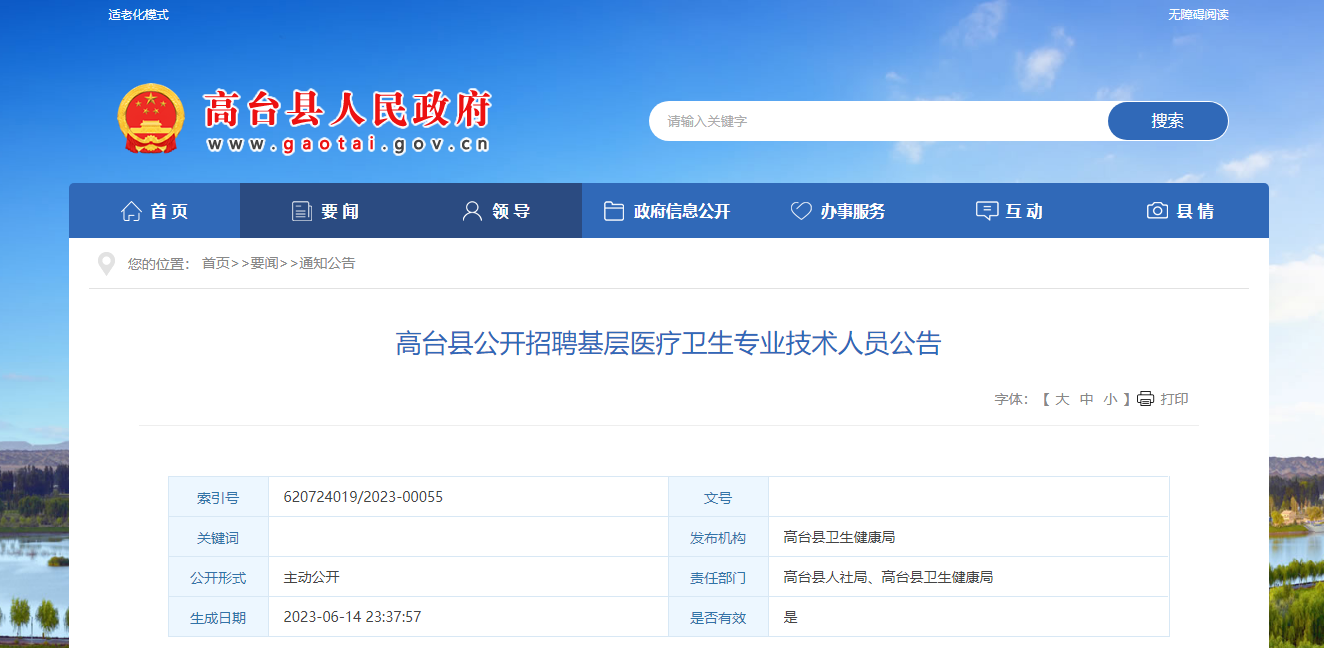The height and width of the screenshot is (648, 1324).
Task: Click the location pin icon in breadcrumb
Action: coord(106,264)
